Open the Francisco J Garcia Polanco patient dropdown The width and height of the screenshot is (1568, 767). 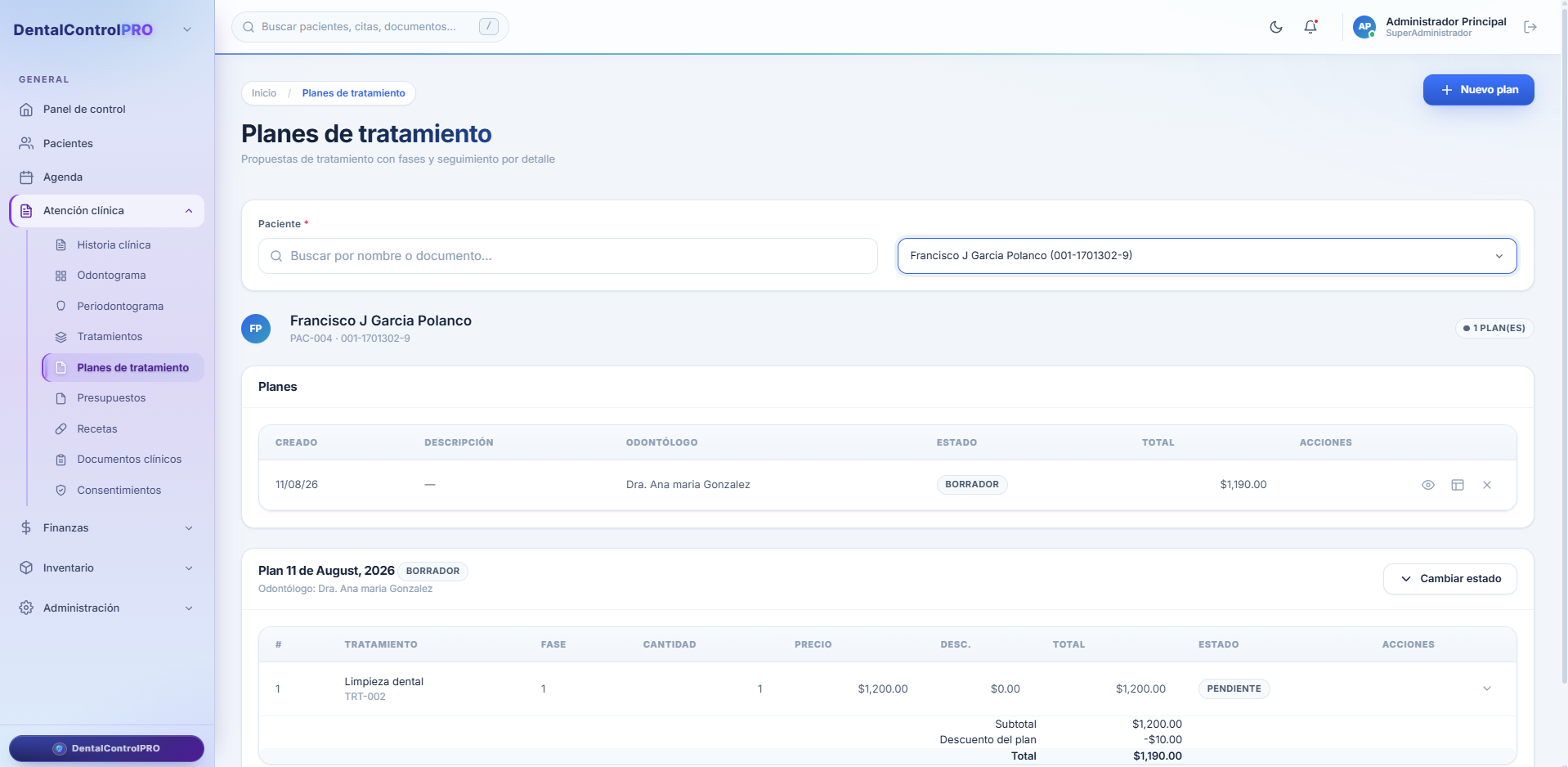(x=1207, y=256)
